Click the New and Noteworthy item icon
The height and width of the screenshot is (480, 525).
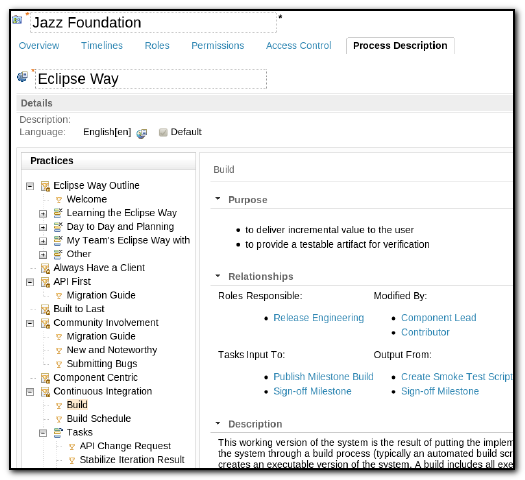tap(59, 351)
